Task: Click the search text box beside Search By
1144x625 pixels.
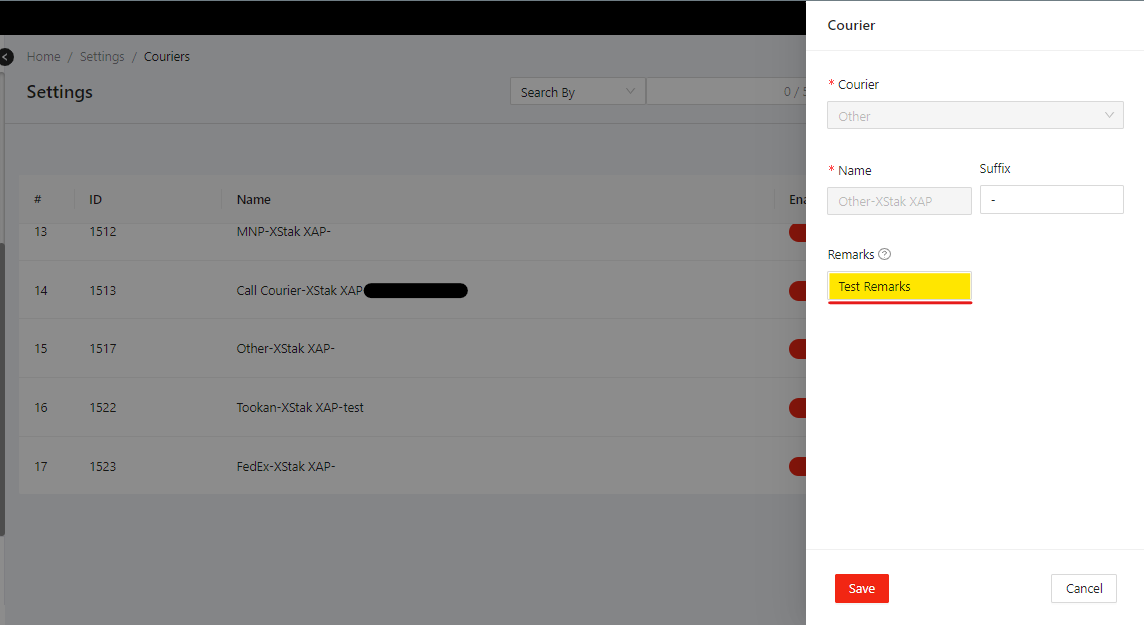Action: click(x=725, y=92)
